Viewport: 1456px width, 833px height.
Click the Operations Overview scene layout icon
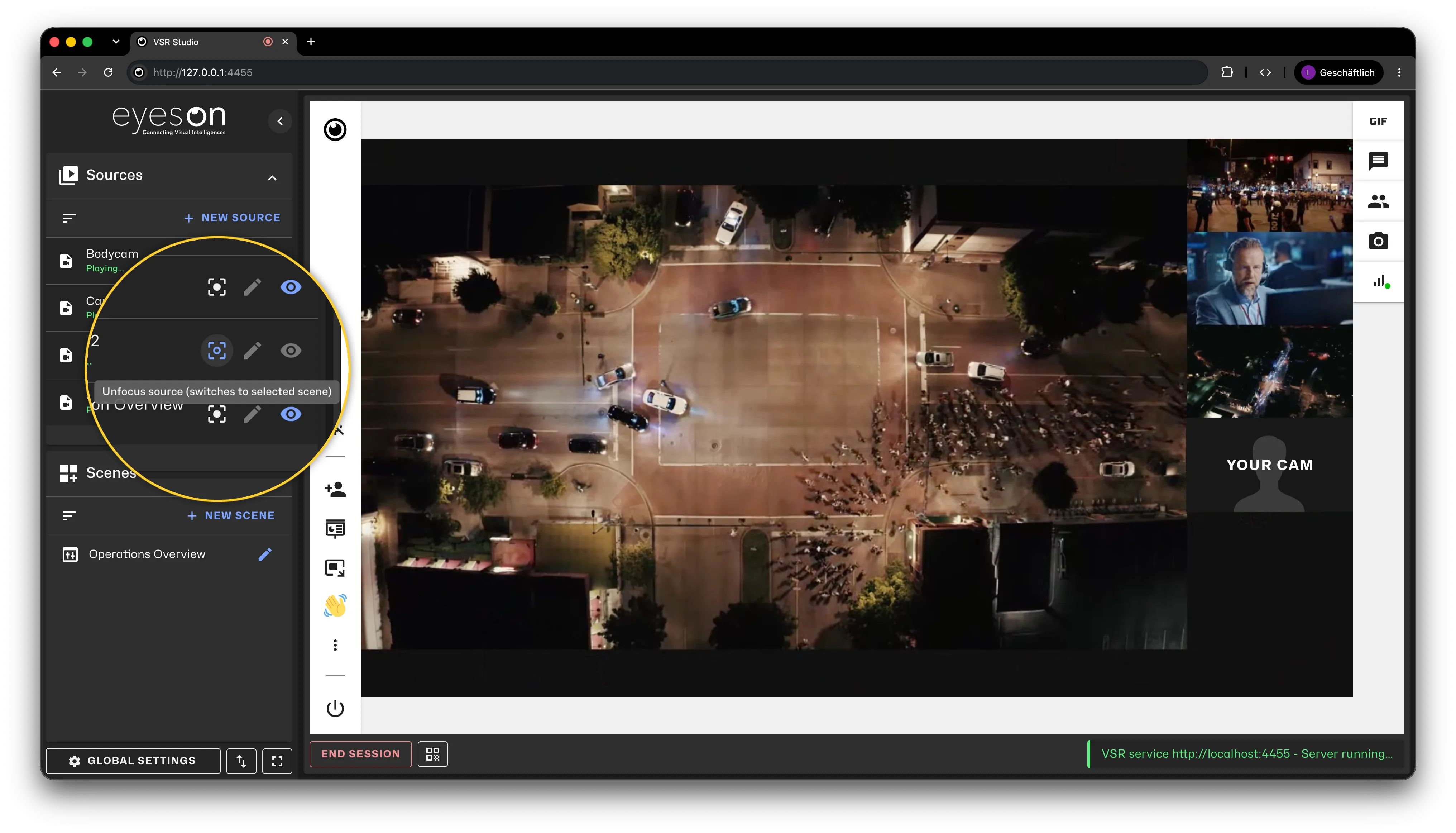(70, 554)
